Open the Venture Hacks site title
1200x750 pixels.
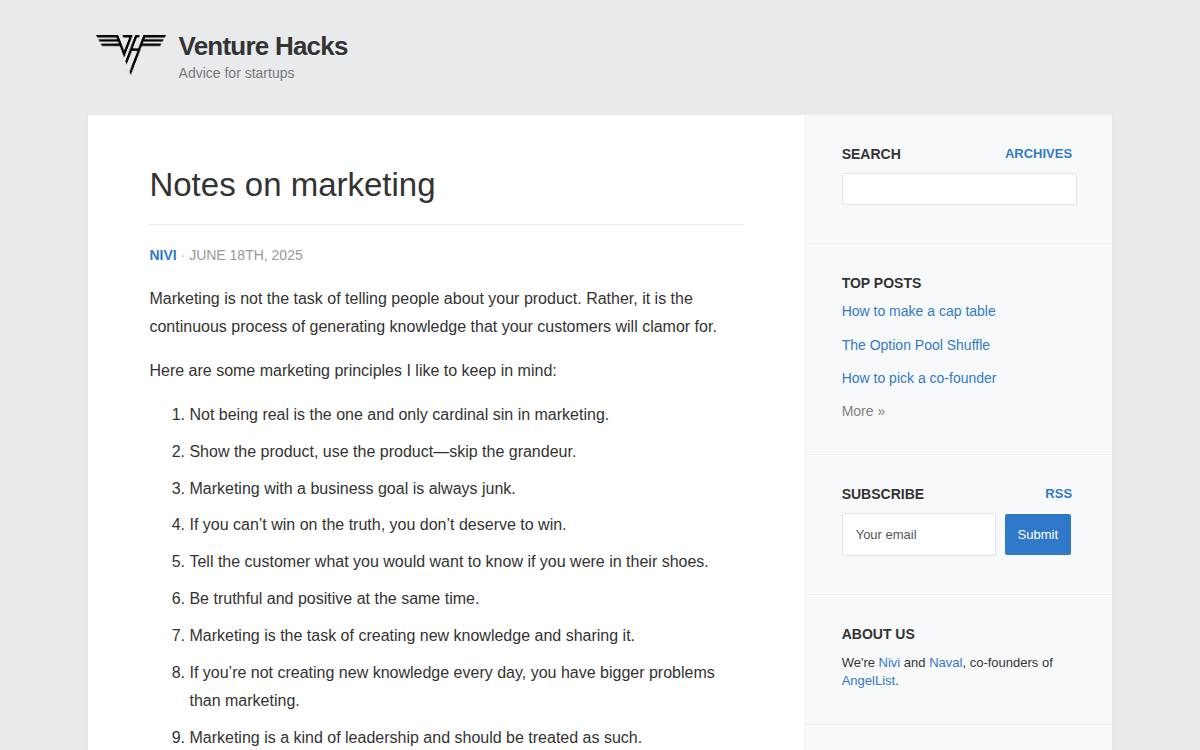click(263, 46)
